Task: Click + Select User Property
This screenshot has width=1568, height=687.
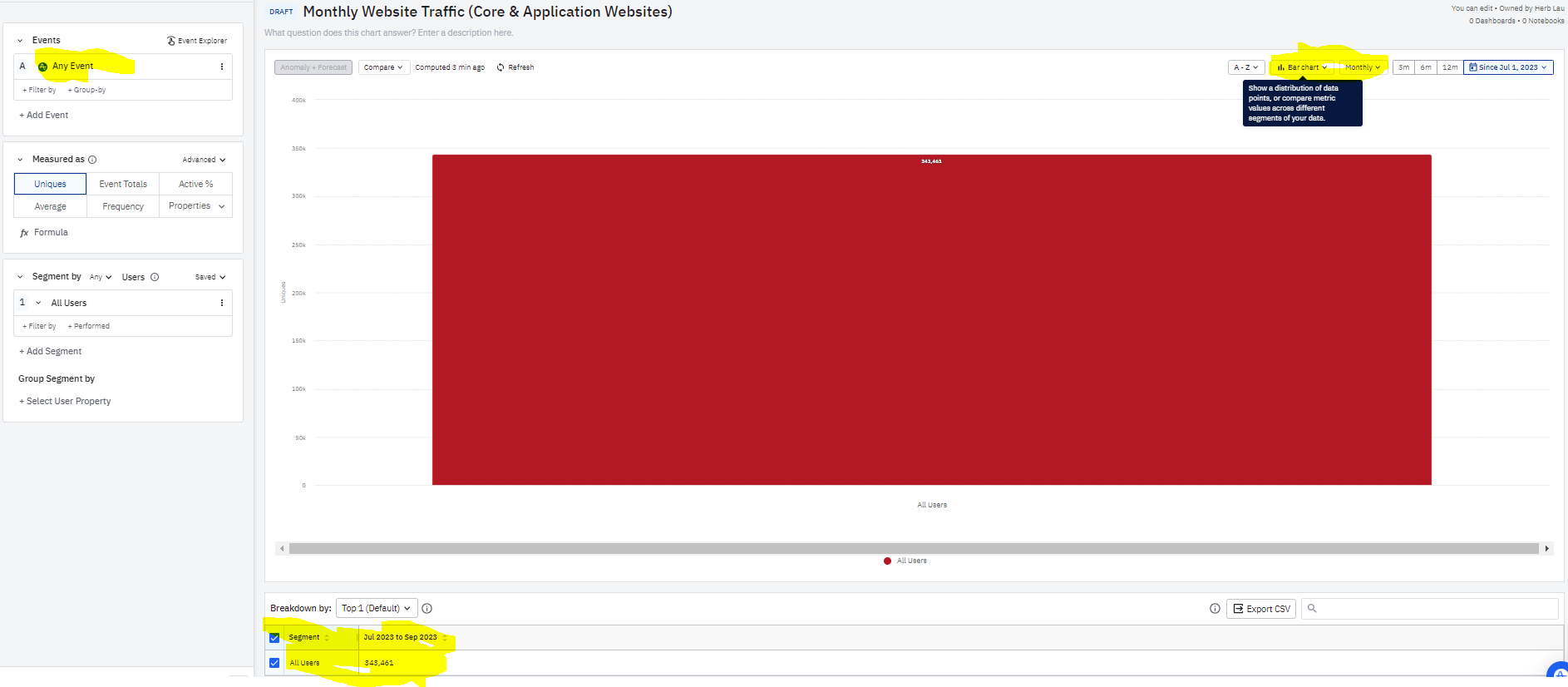Action: point(65,402)
